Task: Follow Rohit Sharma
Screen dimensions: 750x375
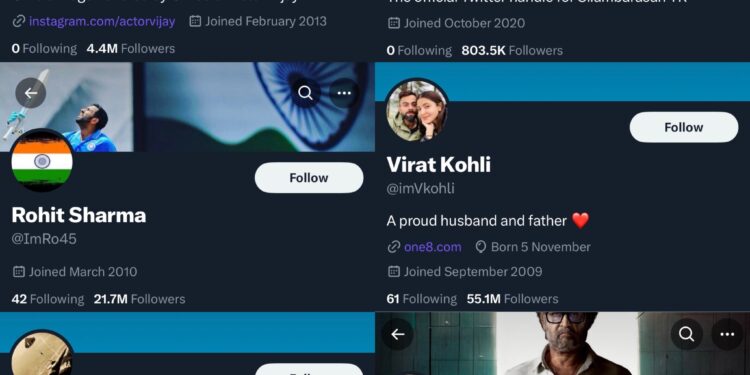Action: click(309, 178)
